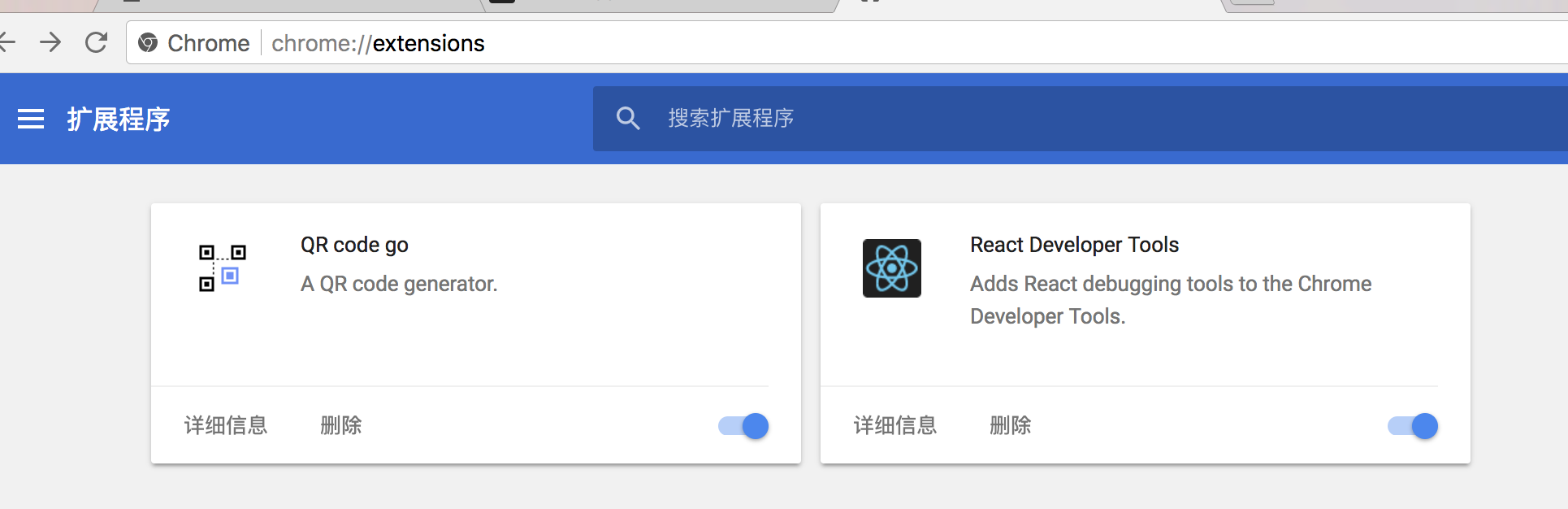Click the Chrome site info icon in address bar
The width and height of the screenshot is (1568, 509).
148,42
